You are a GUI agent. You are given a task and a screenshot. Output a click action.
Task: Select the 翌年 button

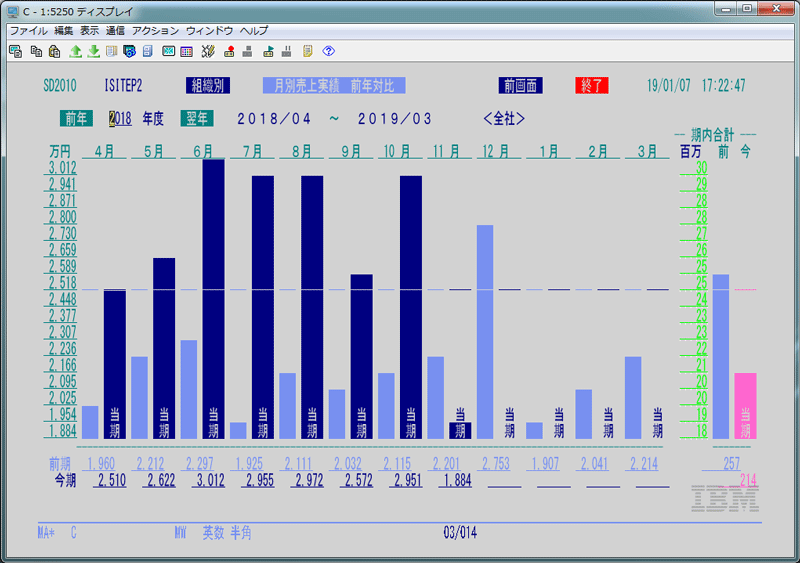pyautogui.click(x=196, y=118)
